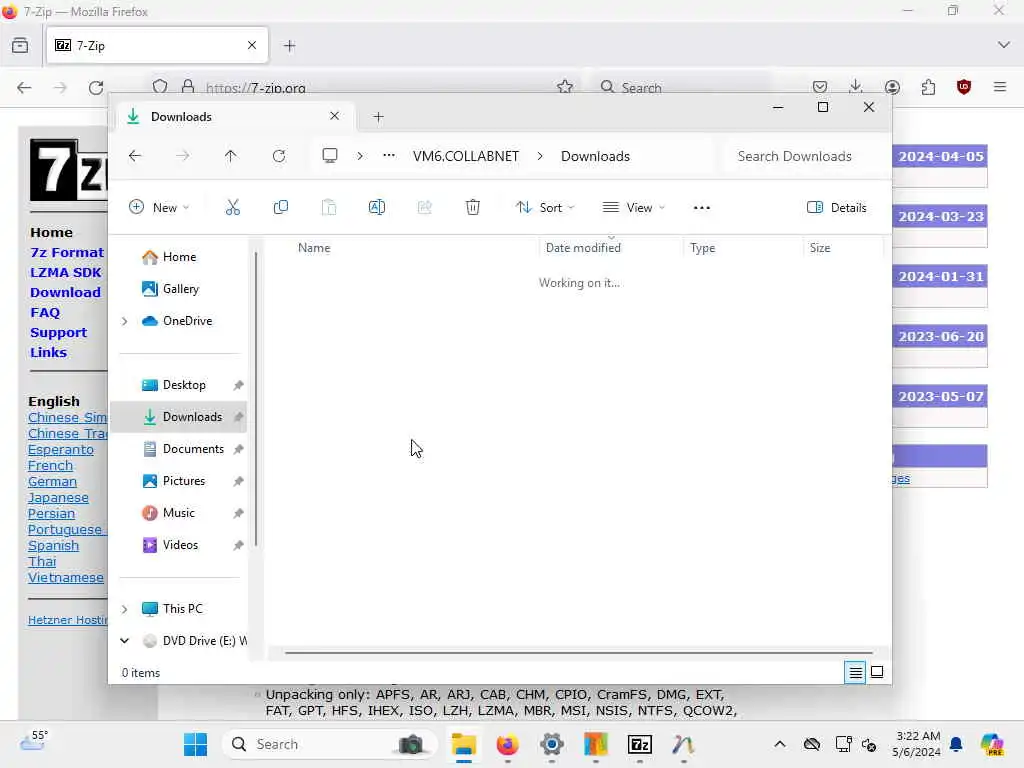Open the New dropdown in File Explorer
The width and height of the screenshot is (1024, 768).
click(159, 208)
